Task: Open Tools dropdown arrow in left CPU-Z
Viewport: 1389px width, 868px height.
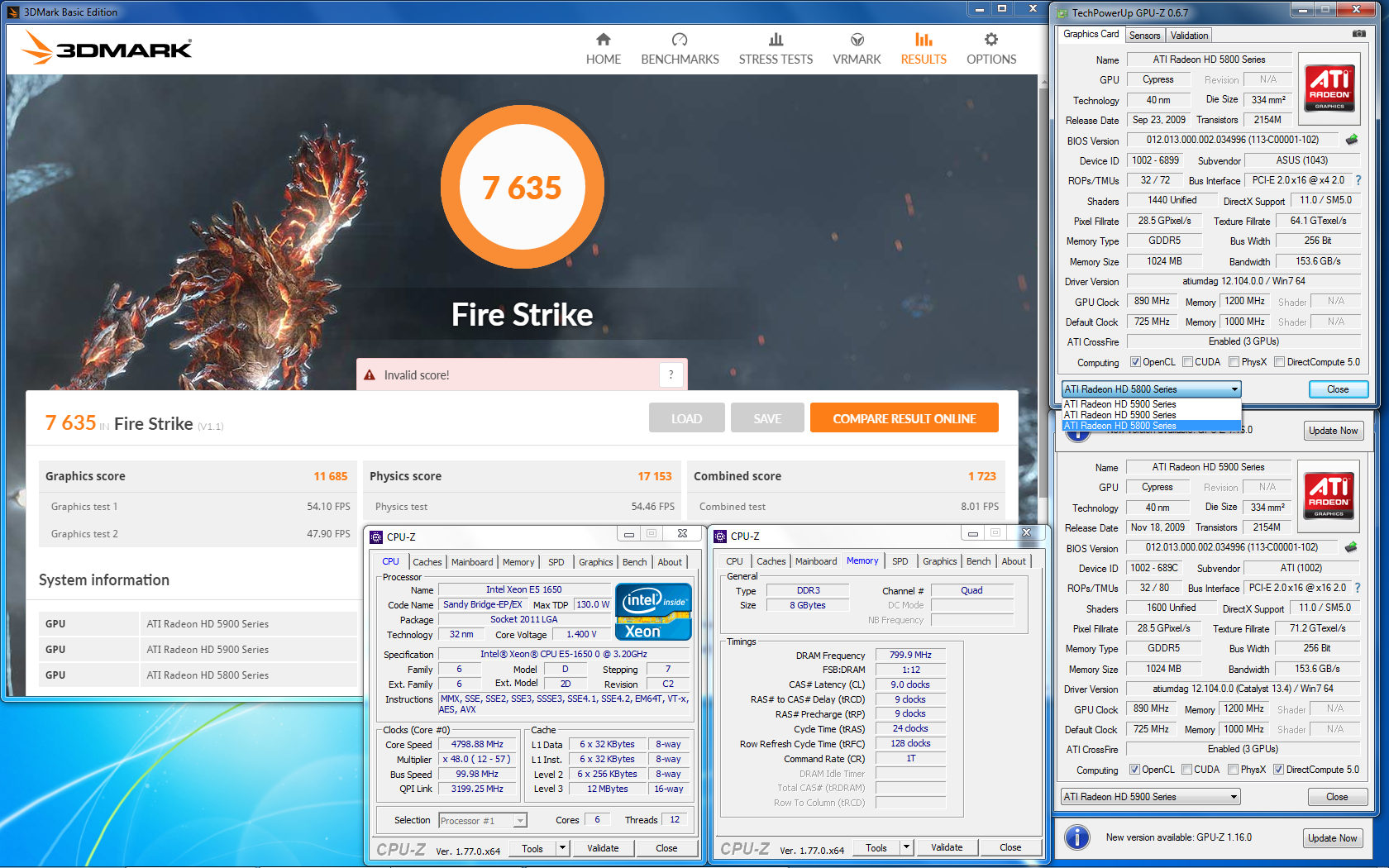Action: pyautogui.click(x=562, y=848)
